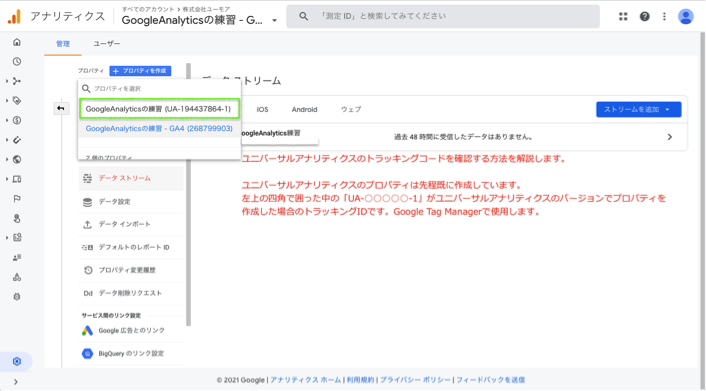
Task: Open the Help question-mark icon
Action: coord(645,17)
